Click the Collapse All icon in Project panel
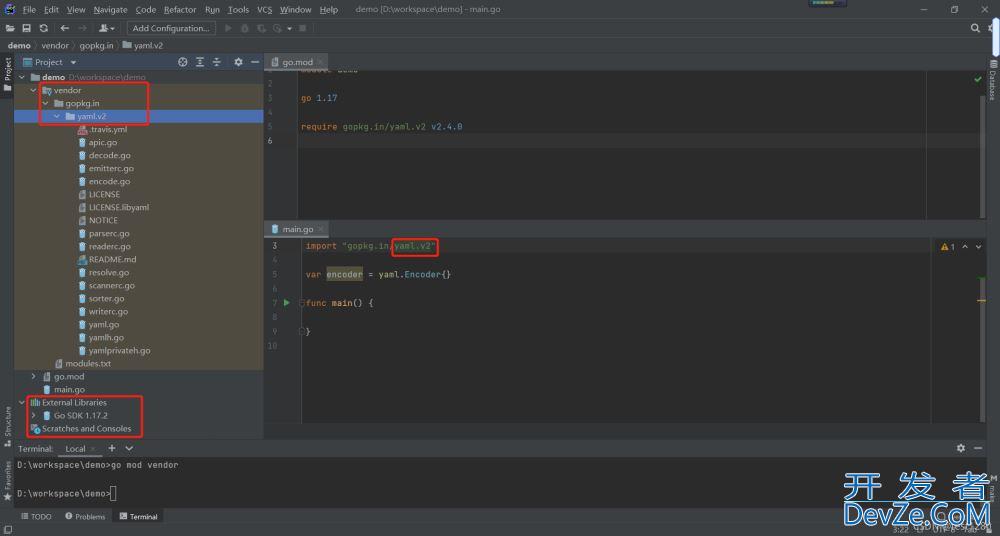This screenshot has height=536, width=1000. [217, 62]
